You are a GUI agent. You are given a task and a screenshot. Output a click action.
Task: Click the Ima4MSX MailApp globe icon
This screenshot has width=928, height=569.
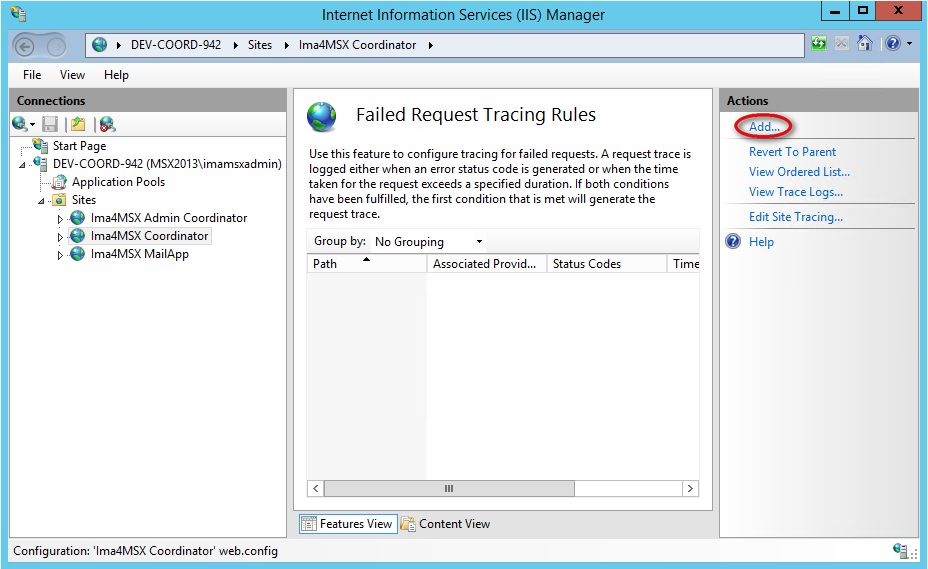[78, 253]
